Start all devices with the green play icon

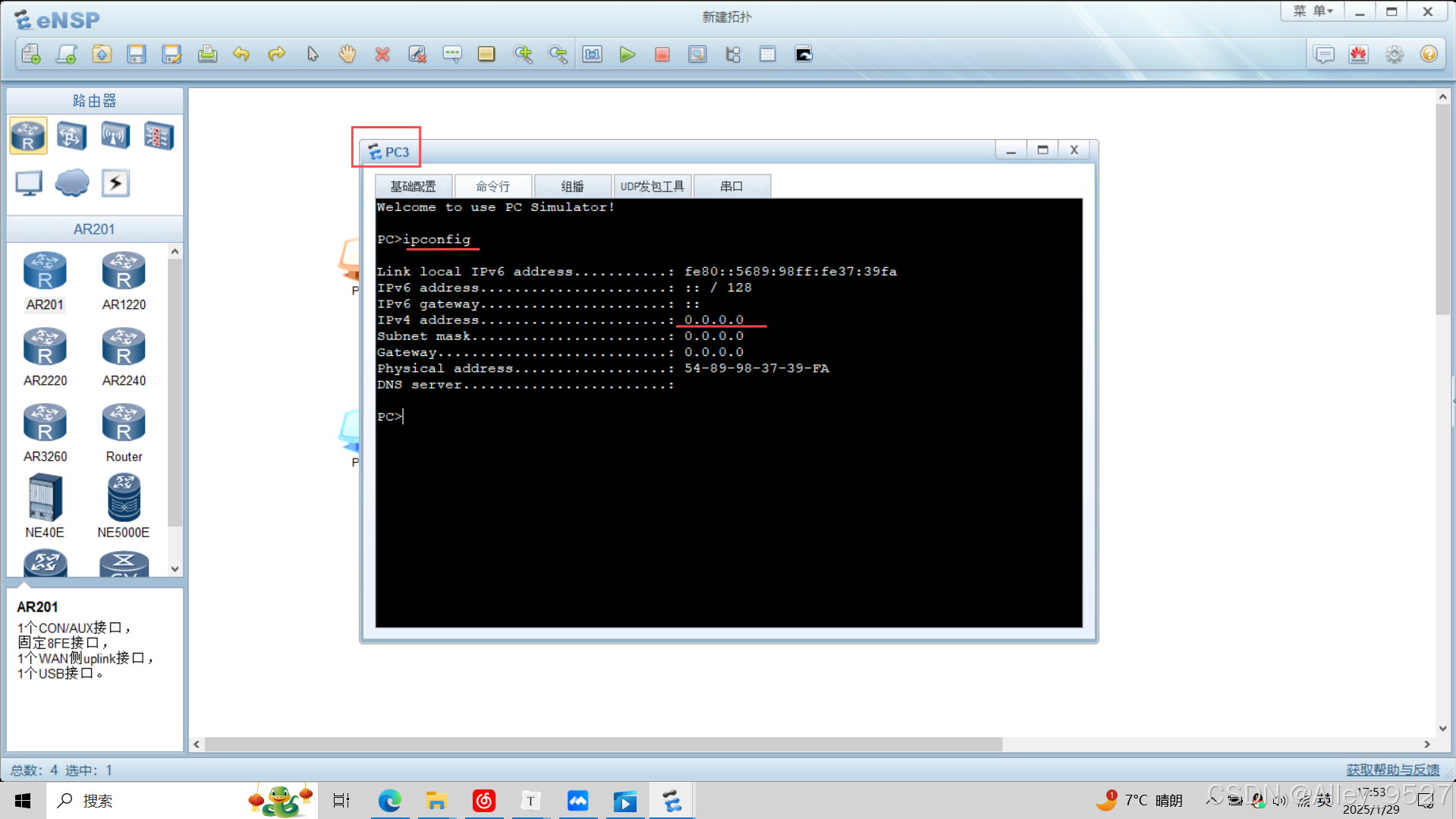point(627,54)
